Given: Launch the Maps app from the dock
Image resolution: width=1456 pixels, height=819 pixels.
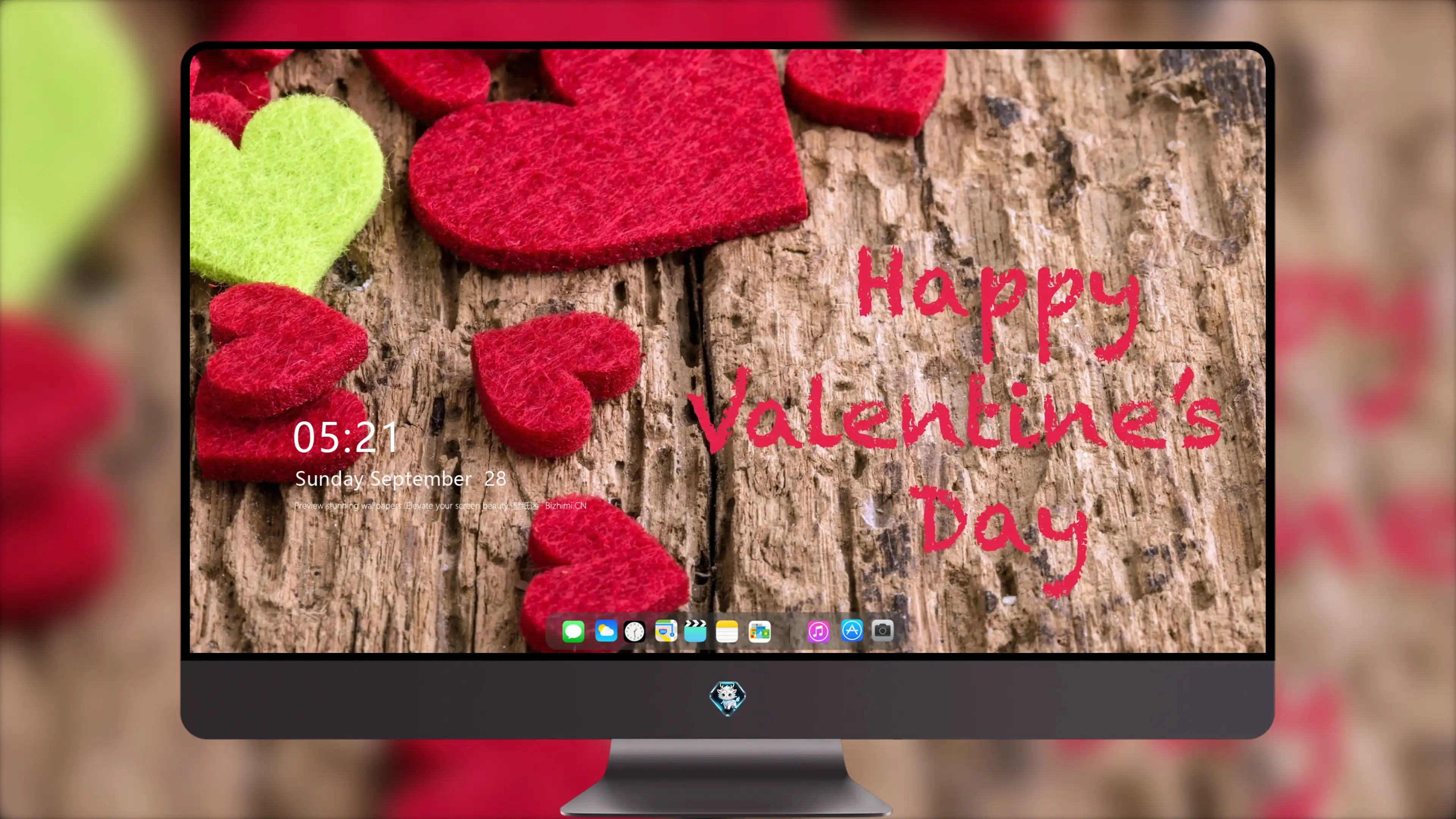Looking at the screenshot, I should (666, 631).
